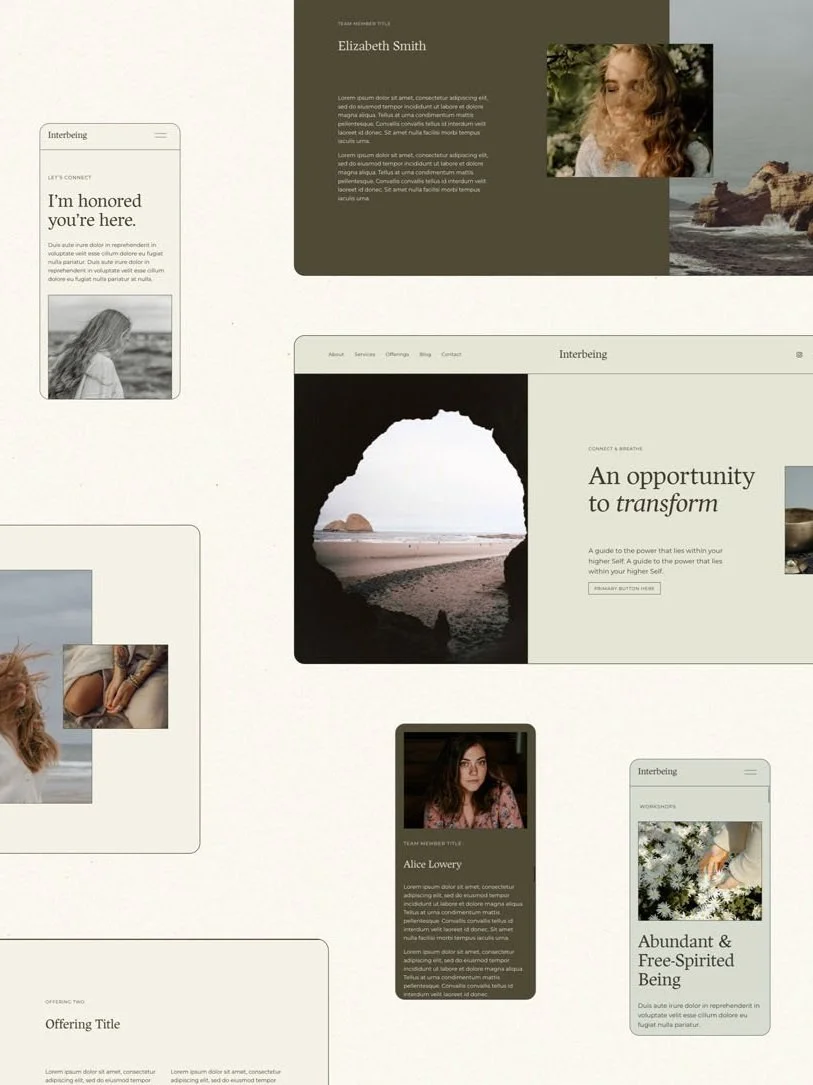Viewport: 813px width, 1085px height.
Task: Click Elizabeth Smith's portrait photo
Action: (x=629, y=110)
